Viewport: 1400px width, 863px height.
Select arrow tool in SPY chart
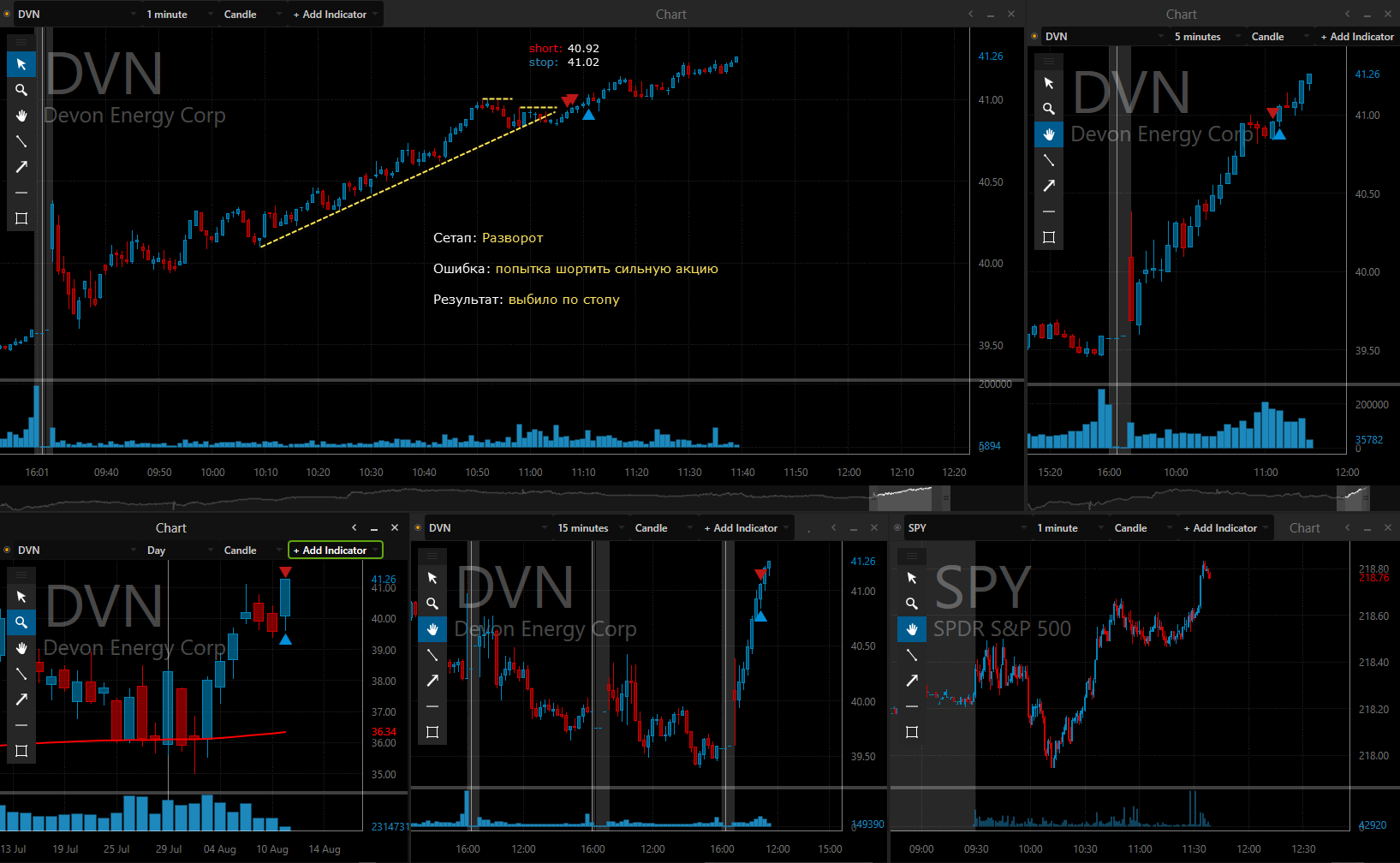point(912,681)
